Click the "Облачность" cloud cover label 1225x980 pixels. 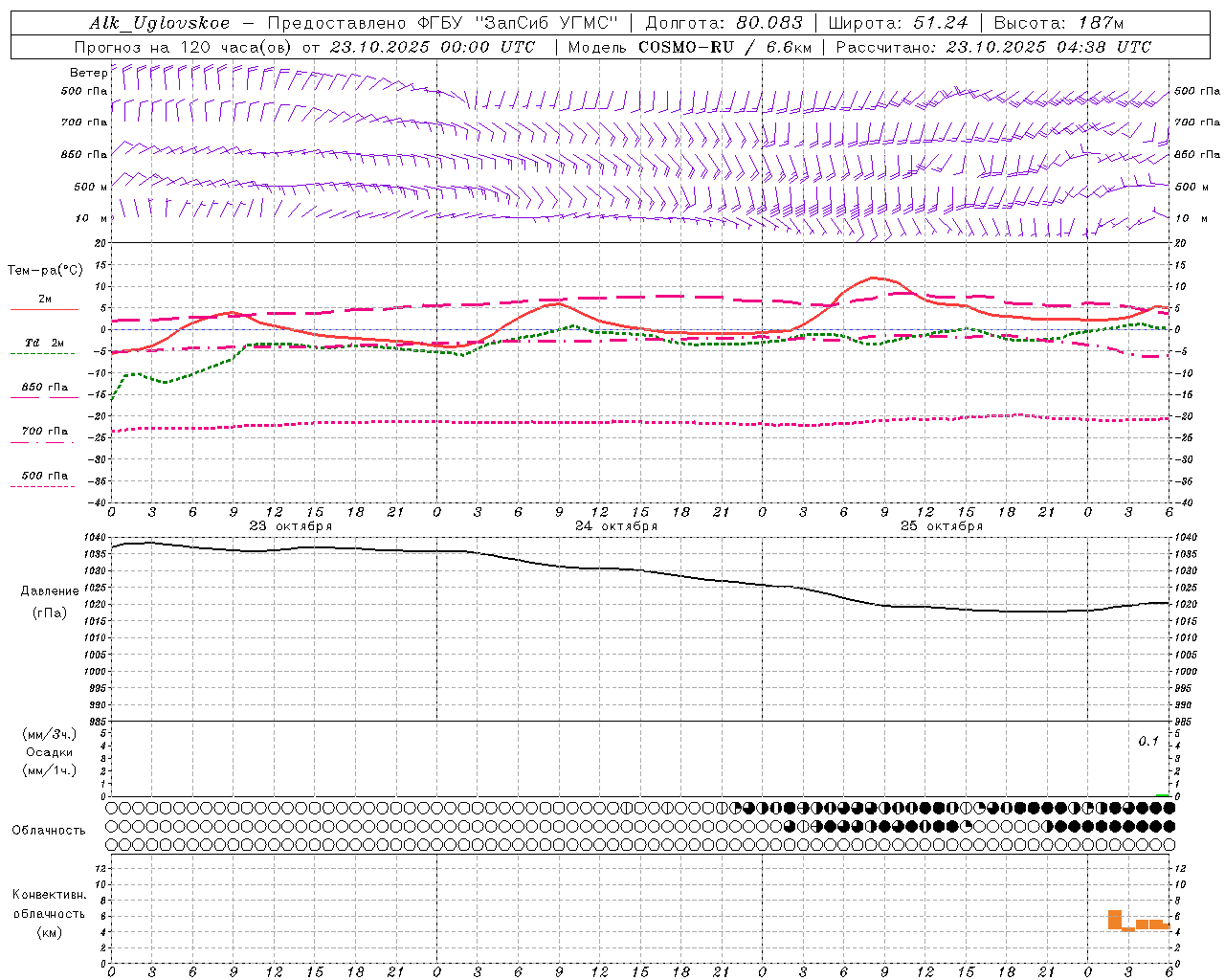click(49, 830)
